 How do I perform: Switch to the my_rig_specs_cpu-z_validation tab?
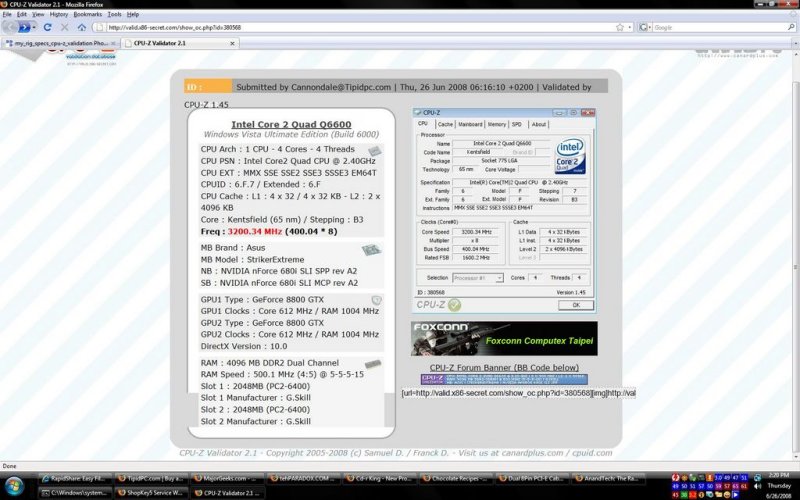point(60,43)
